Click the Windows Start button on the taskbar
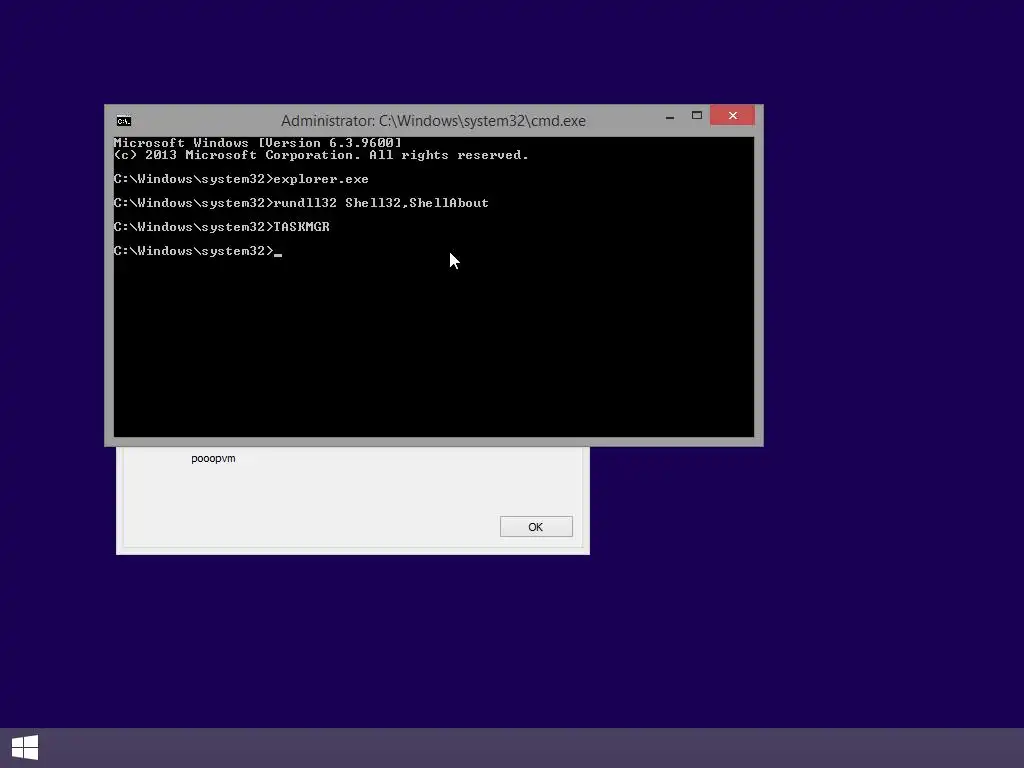1024x768 pixels. tap(25, 748)
